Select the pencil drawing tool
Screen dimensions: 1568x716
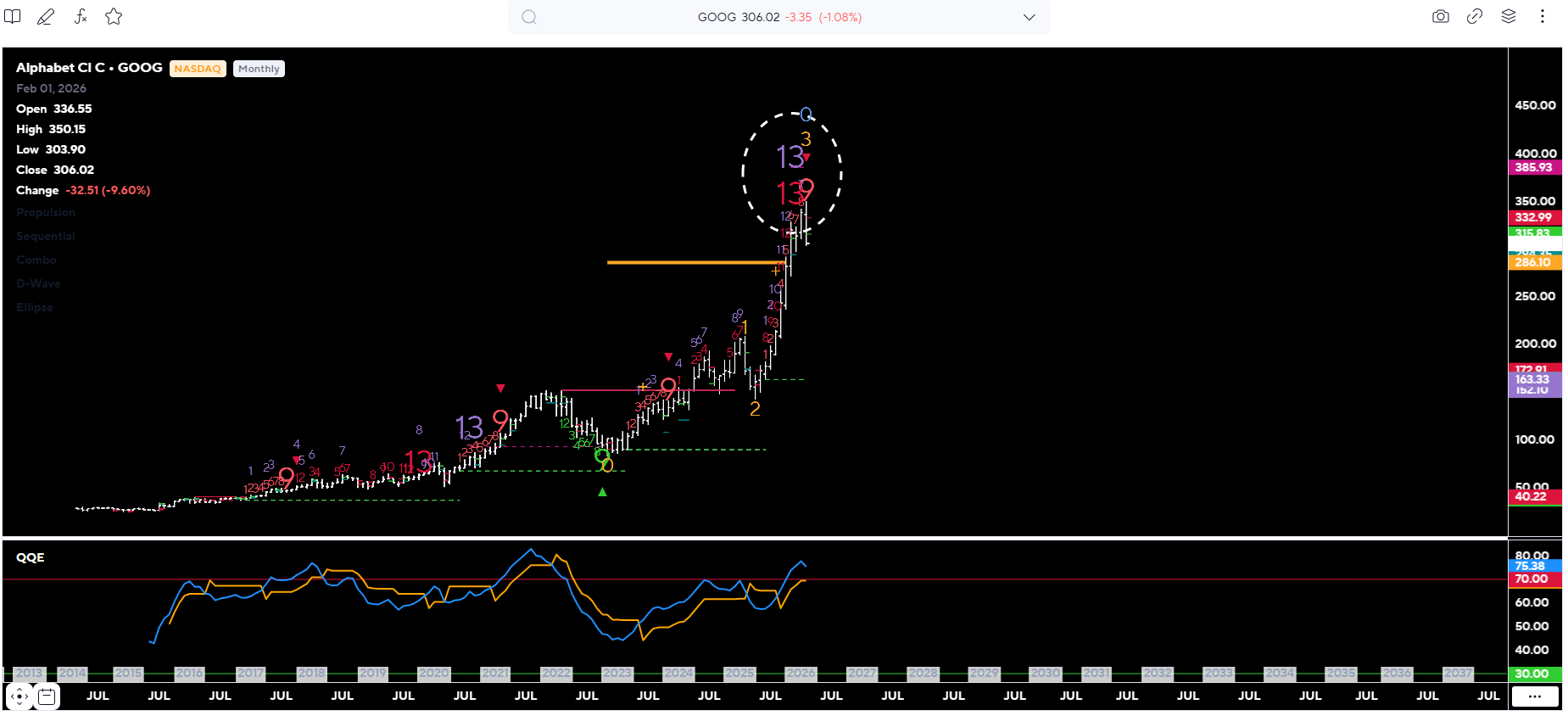point(46,17)
